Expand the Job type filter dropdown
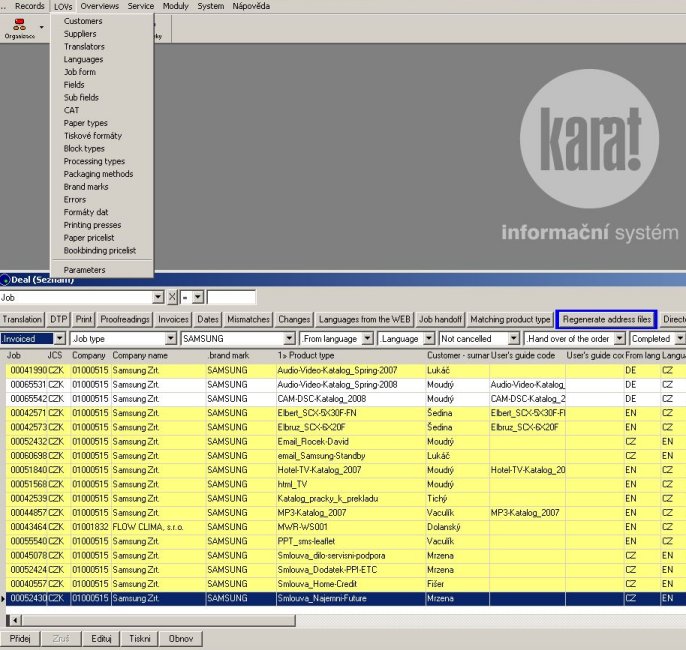Screen dimensions: 686x650 click(171, 339)
